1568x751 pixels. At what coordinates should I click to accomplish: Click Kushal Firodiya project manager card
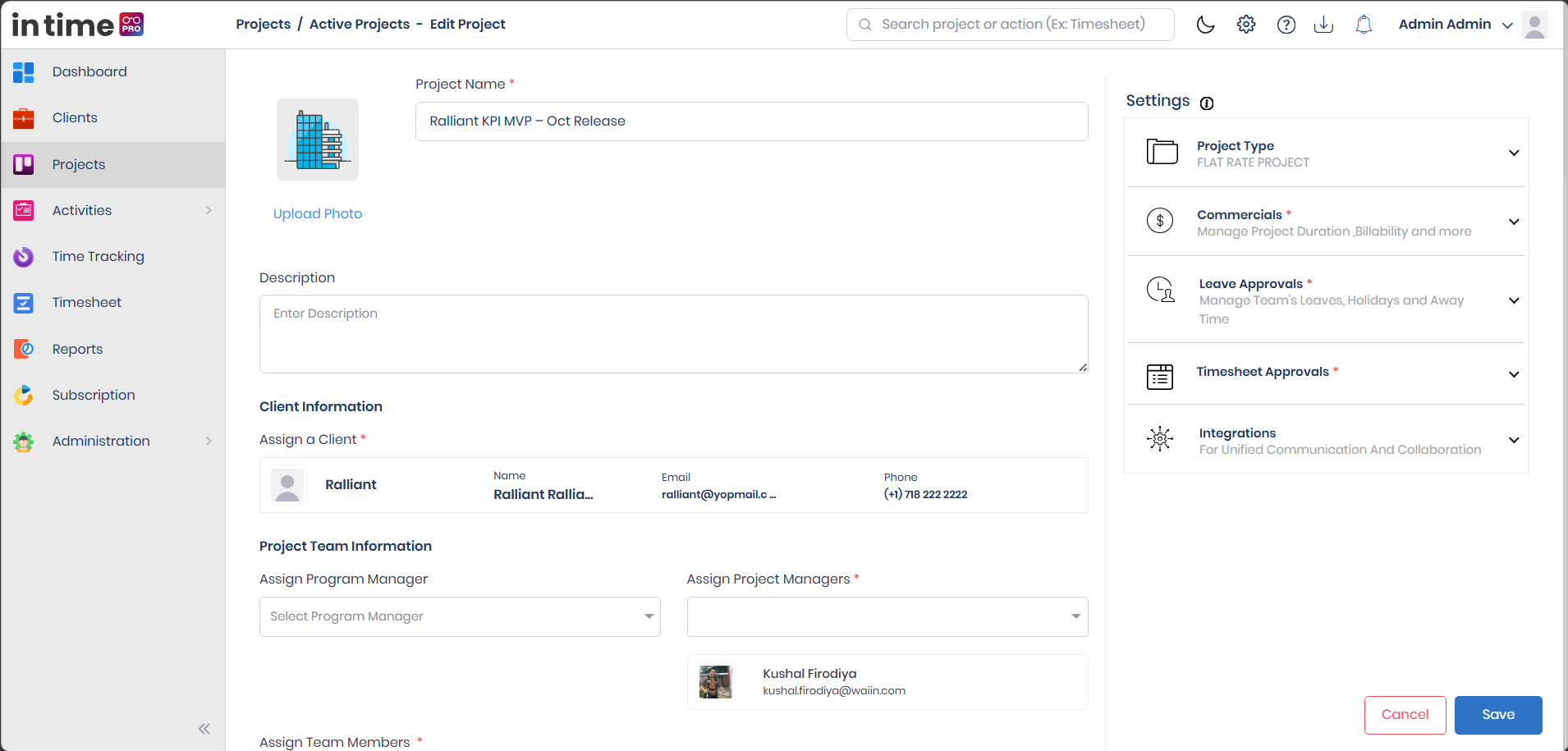point(887,682)
